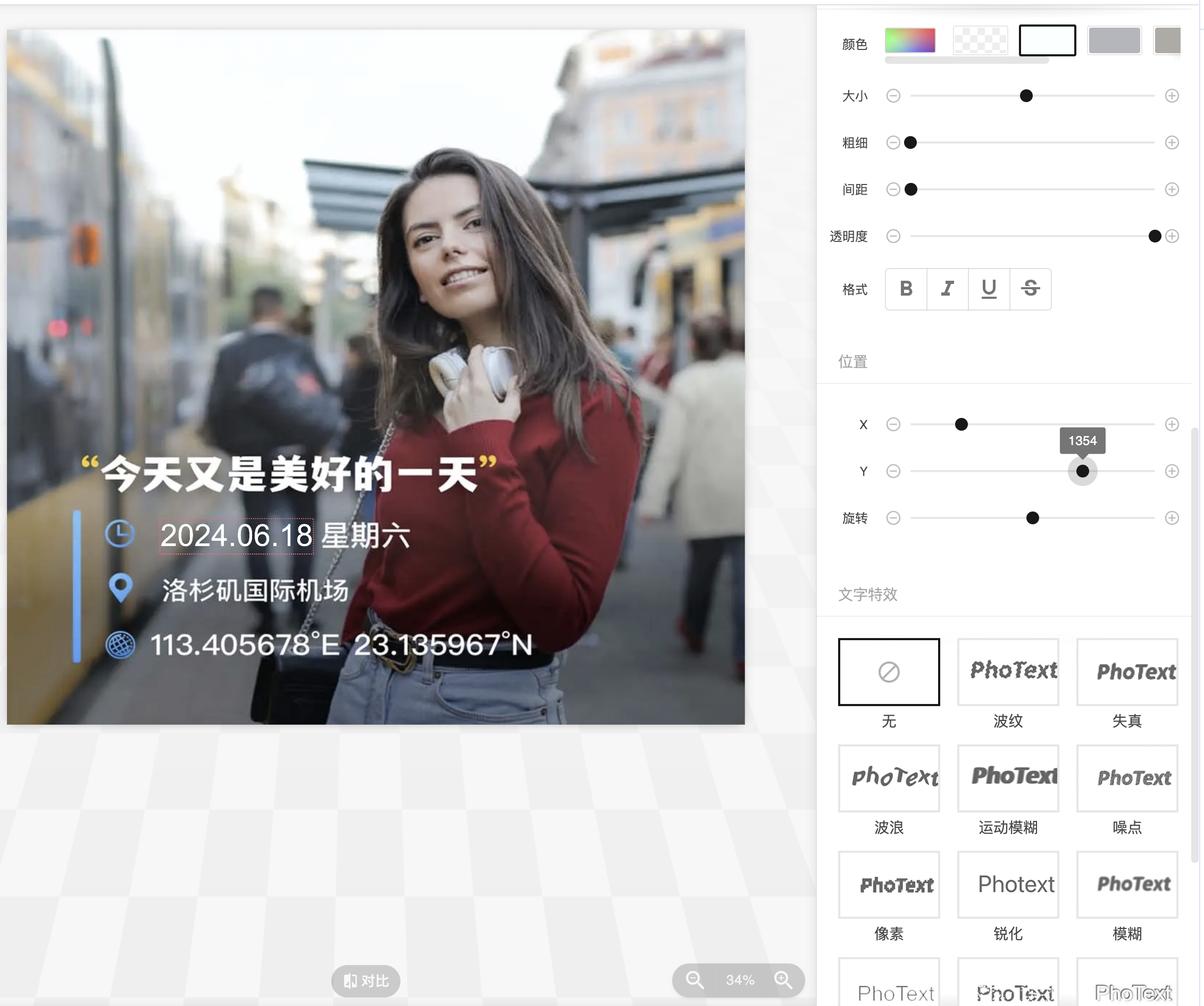Increase text size with plus icon

(1172, 96)
